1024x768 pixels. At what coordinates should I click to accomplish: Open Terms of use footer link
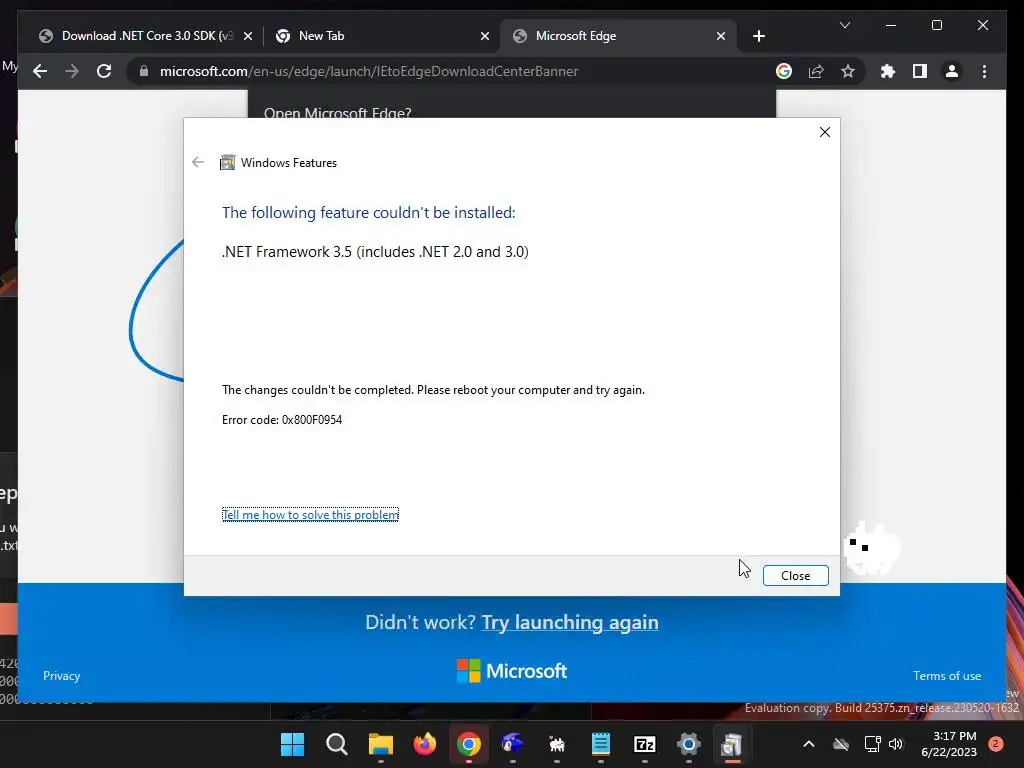(947, 676)
